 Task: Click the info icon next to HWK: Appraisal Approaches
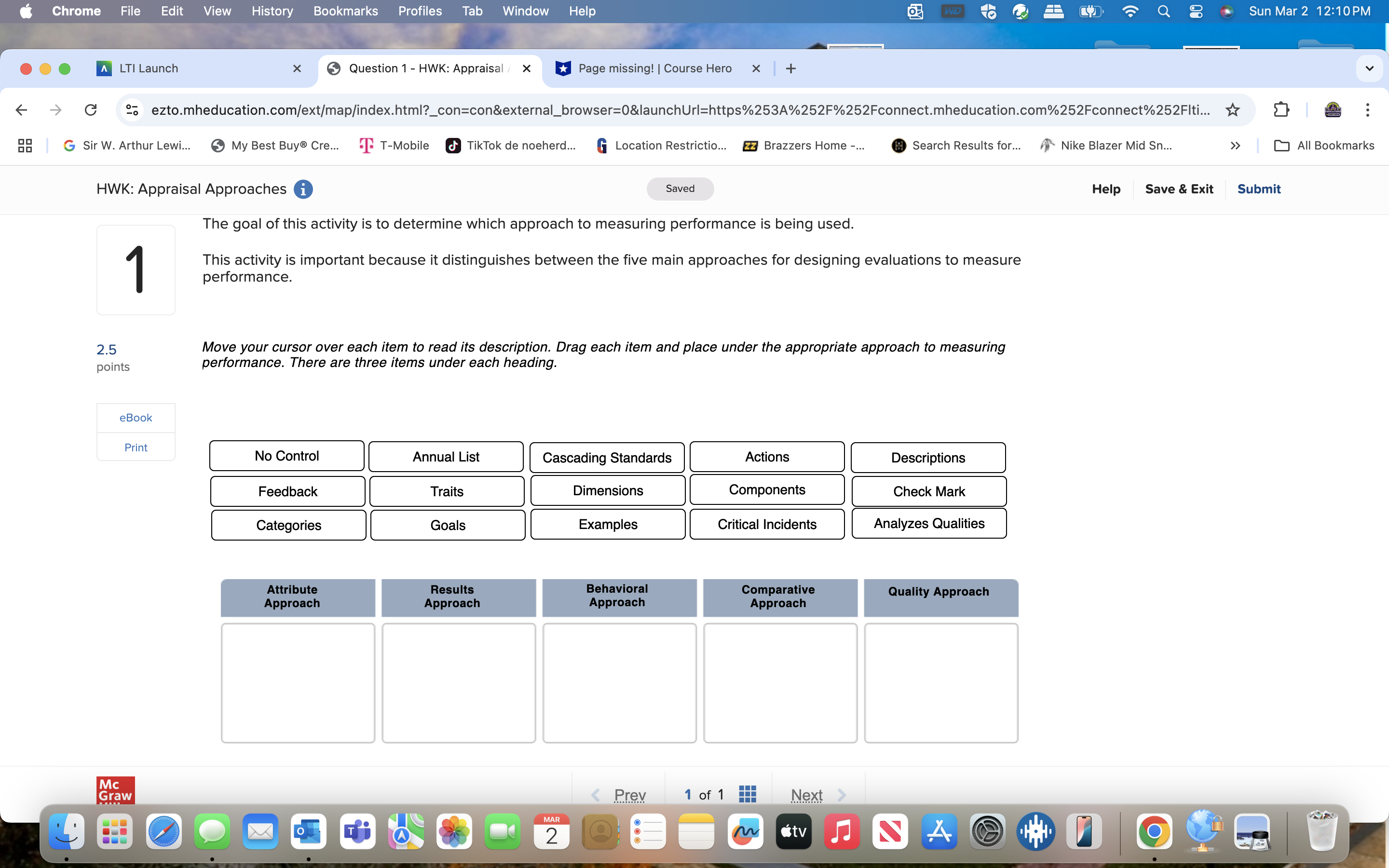[304, 189]
